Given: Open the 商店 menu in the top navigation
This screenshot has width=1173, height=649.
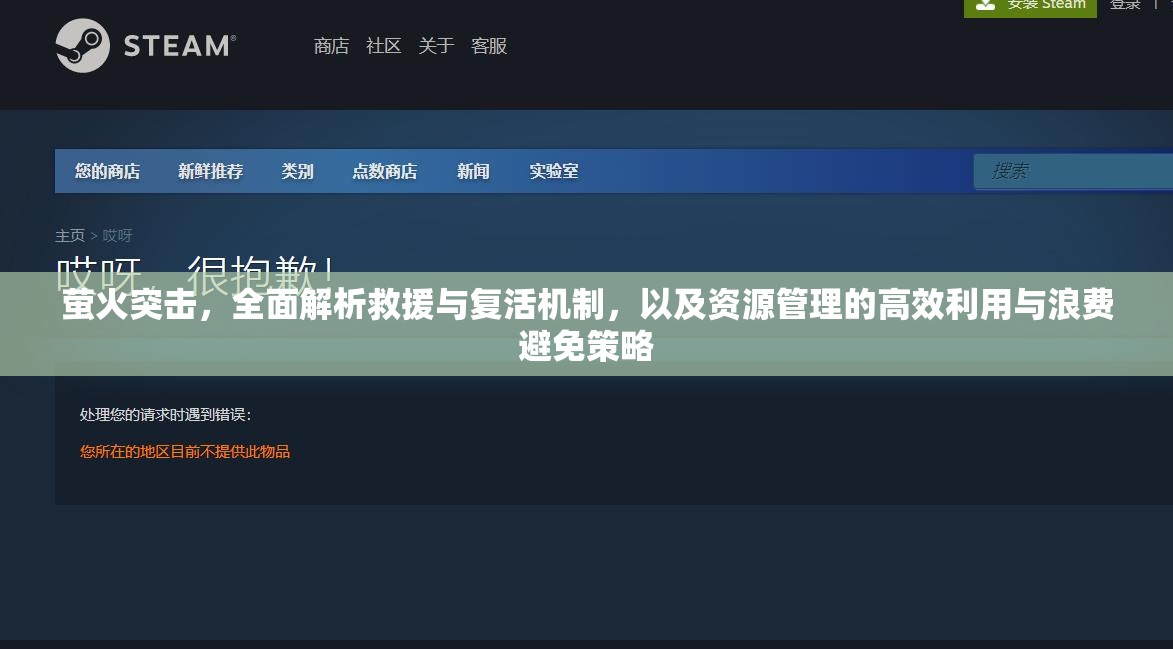Looking at the screenshot, I should point(331,46).
